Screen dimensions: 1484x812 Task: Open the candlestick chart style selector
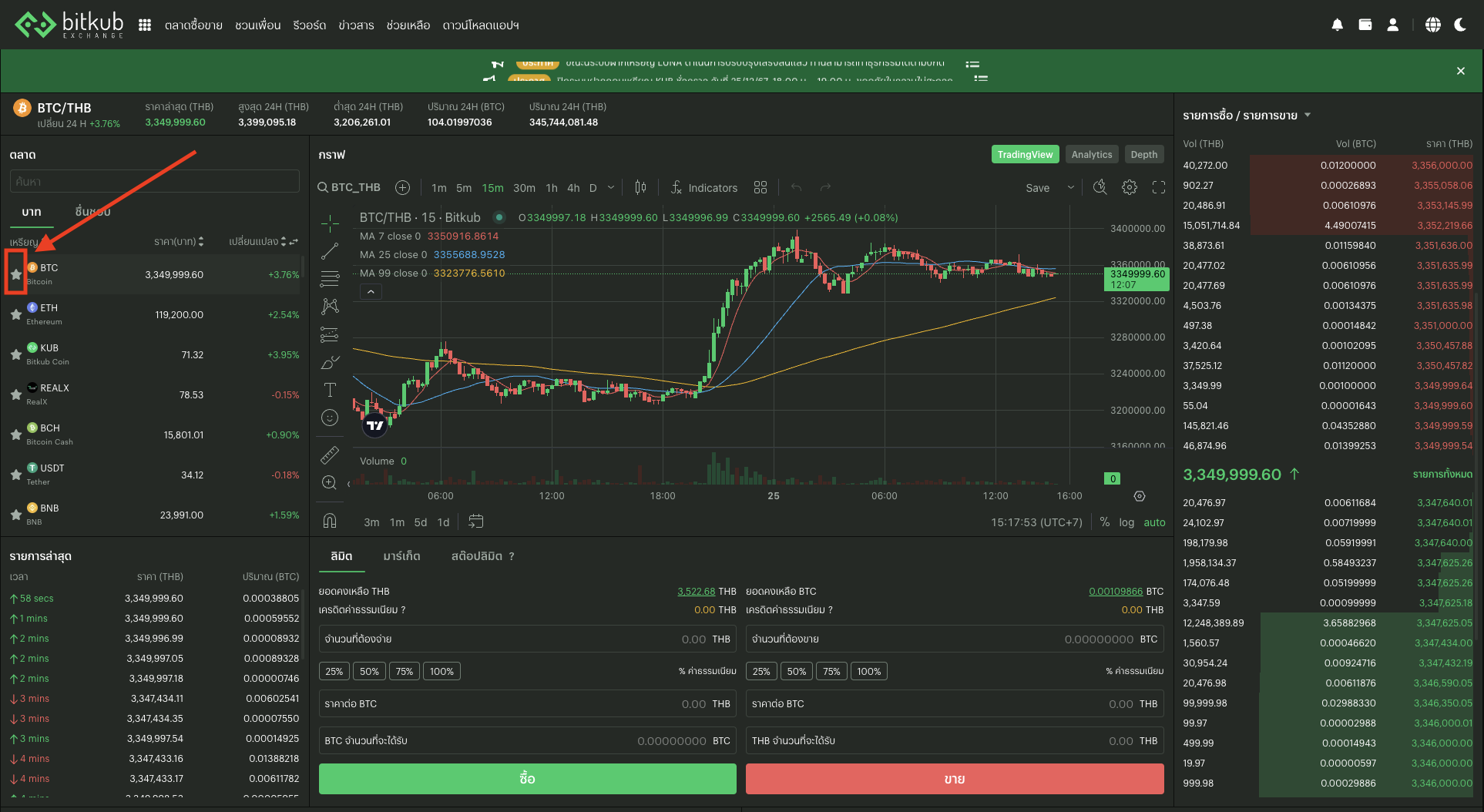[x=640, y=187]
